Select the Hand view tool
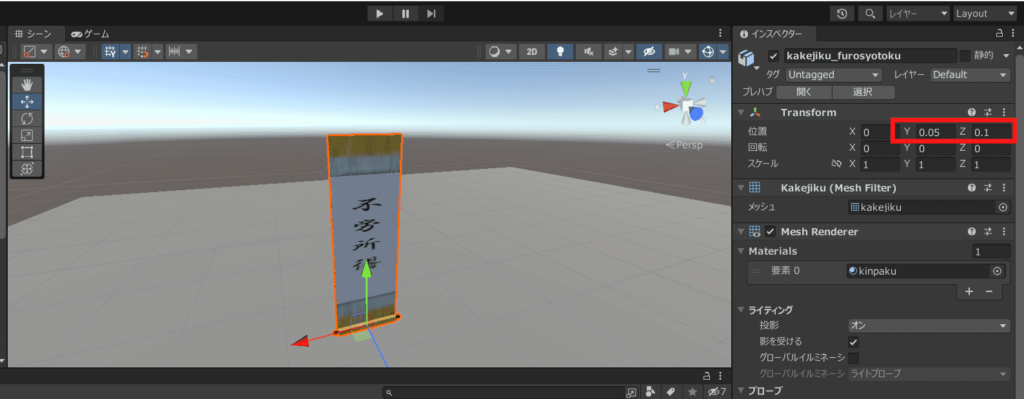This screenshot has width=1024, height=399. (27, 85)
